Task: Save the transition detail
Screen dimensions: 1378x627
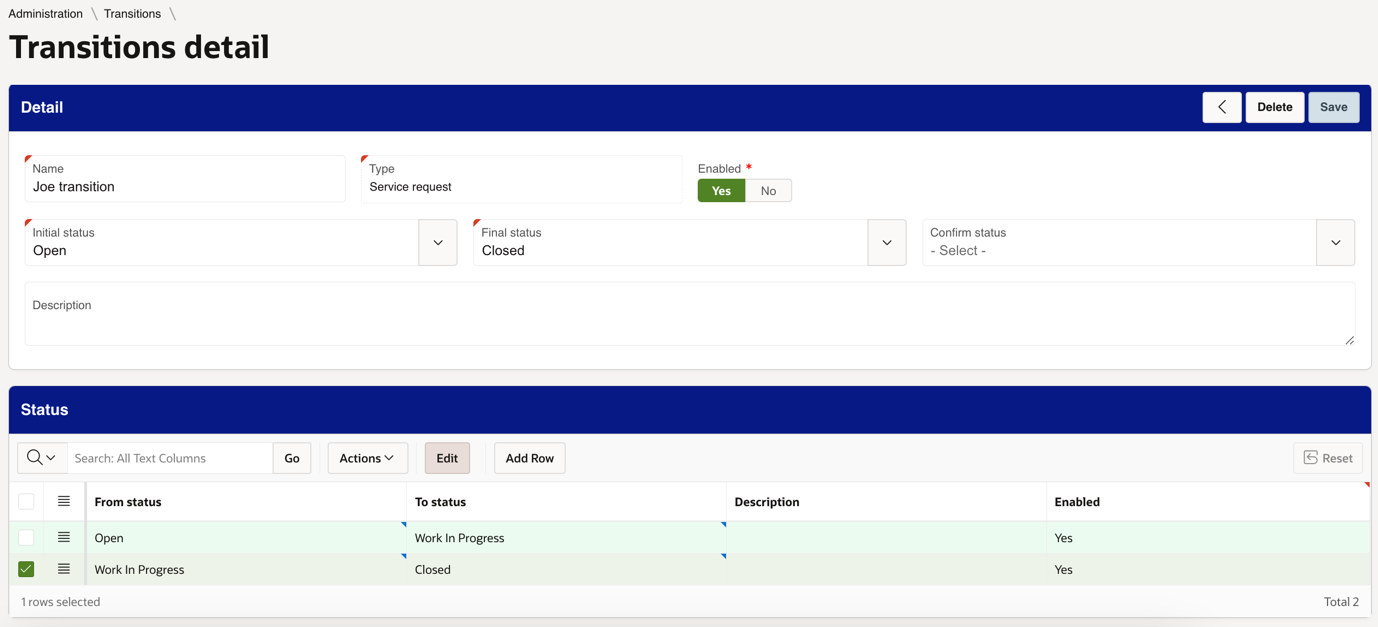Action: [x=1333, y=107]
